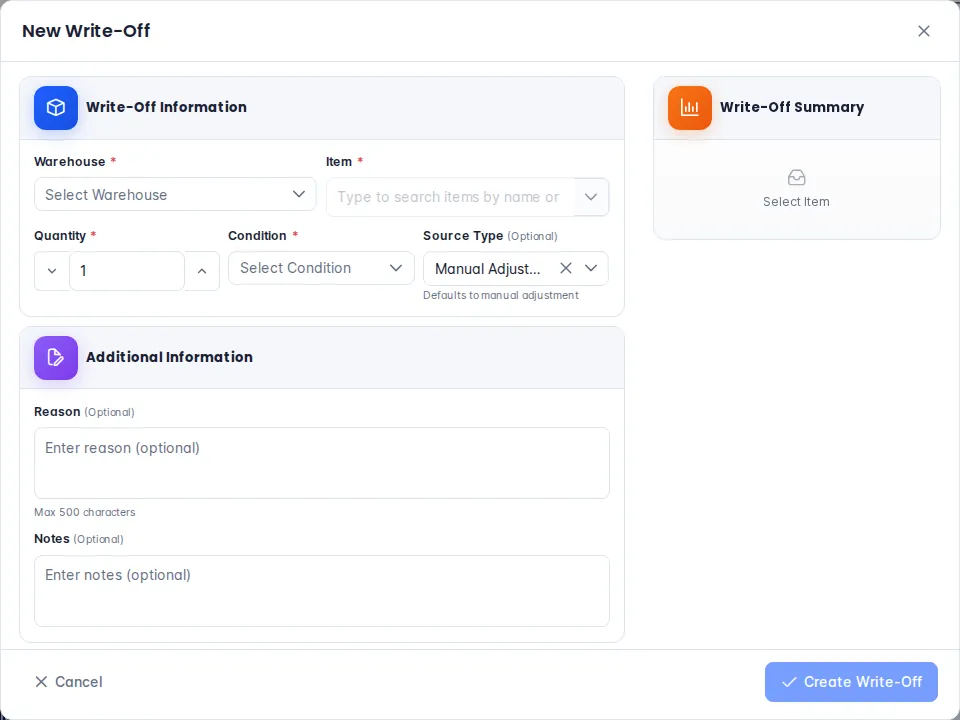Click the Notes text area
Viewport: 960px width, 720px height.
click(x=321, y=591)
